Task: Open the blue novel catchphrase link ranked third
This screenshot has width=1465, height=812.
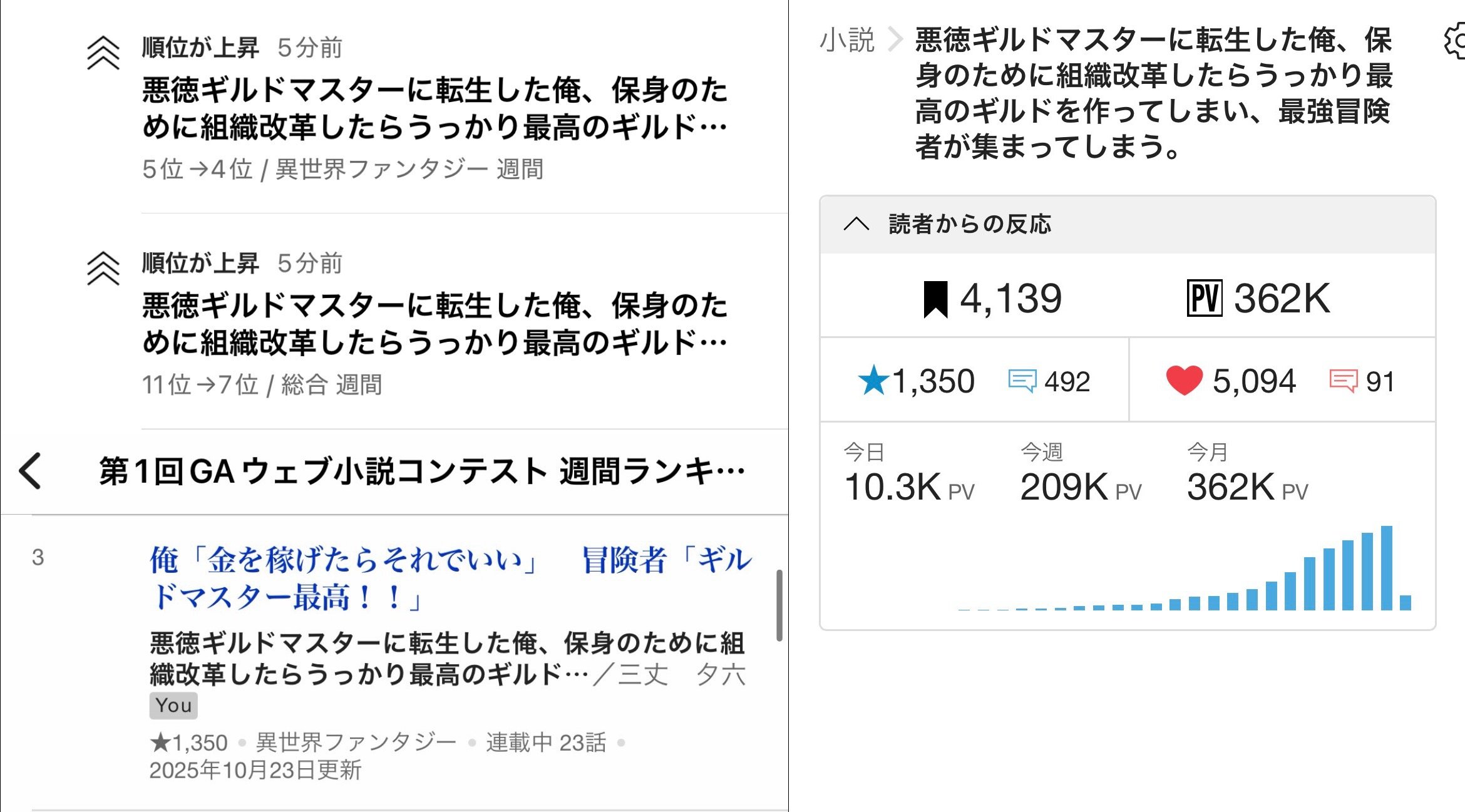Action: click(451, 578)
